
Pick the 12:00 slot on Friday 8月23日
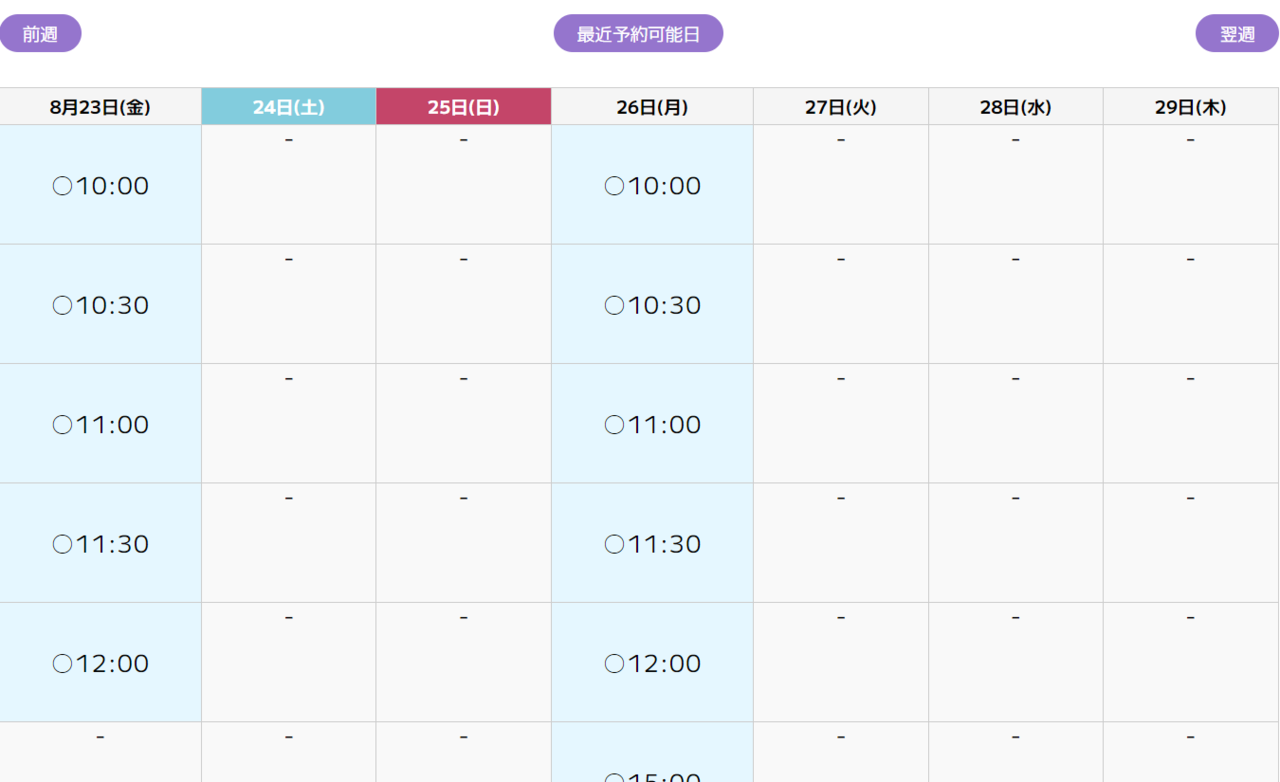[100, 664]
